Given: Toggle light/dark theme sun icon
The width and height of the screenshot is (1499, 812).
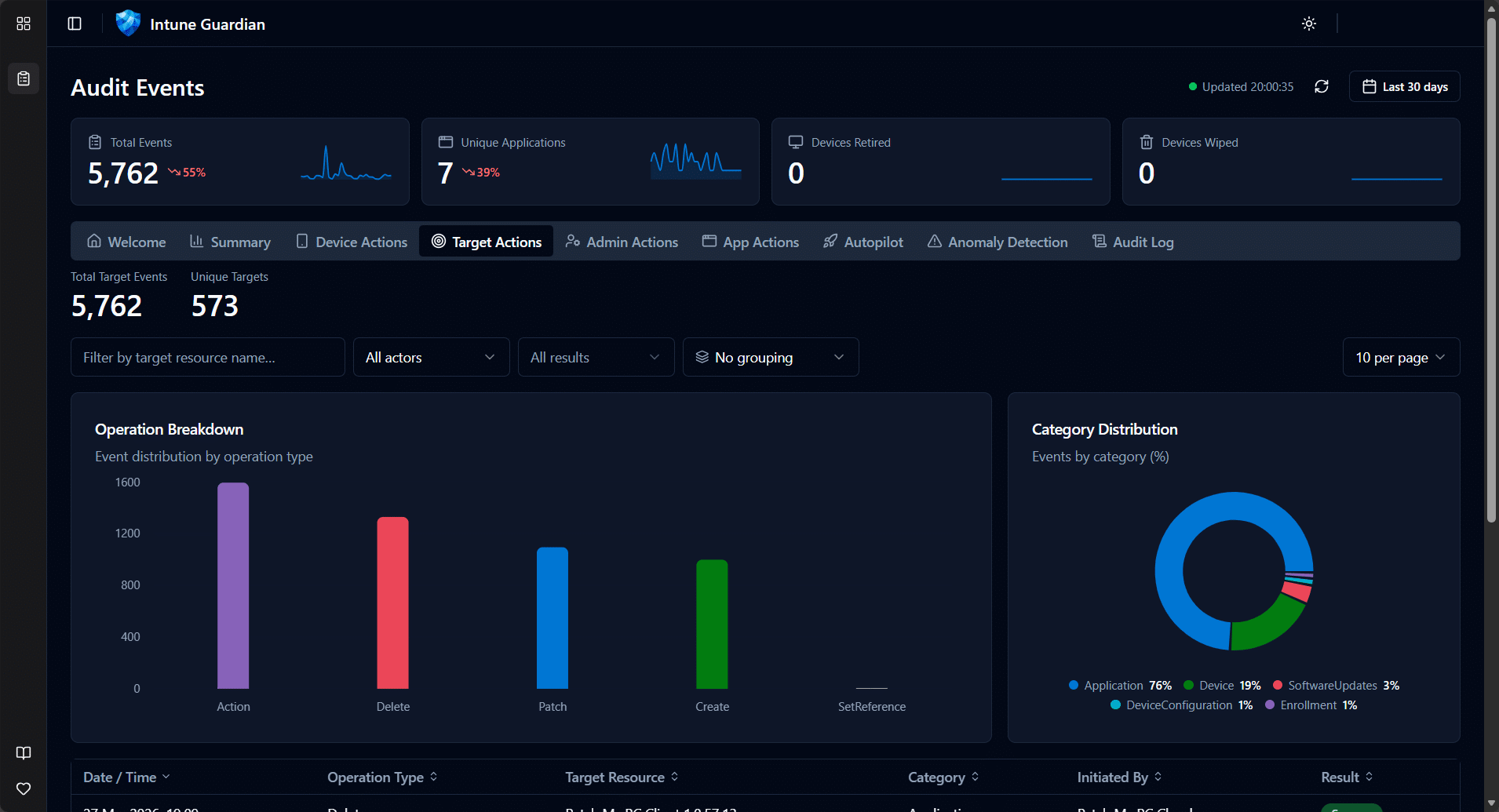Looking at the screenshot, I should (x=1309, y=24).
